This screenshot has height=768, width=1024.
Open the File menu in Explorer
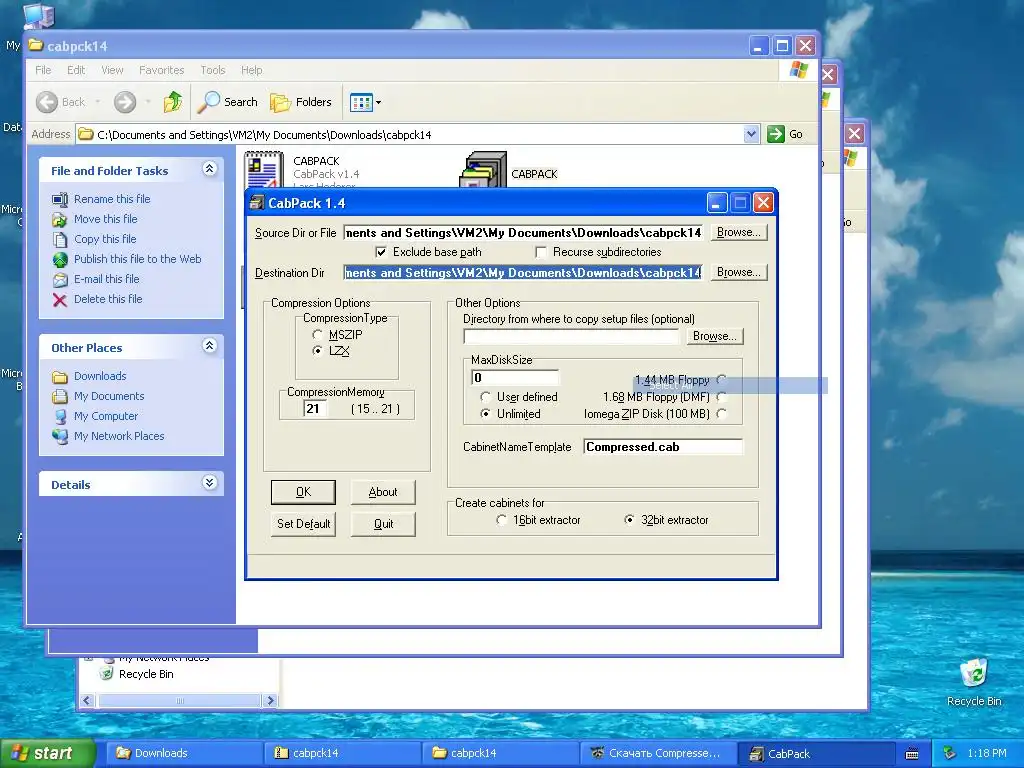[x=43, y=70]
